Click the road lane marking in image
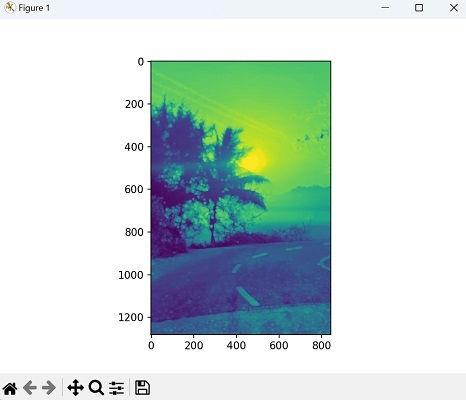 (248, 296)
